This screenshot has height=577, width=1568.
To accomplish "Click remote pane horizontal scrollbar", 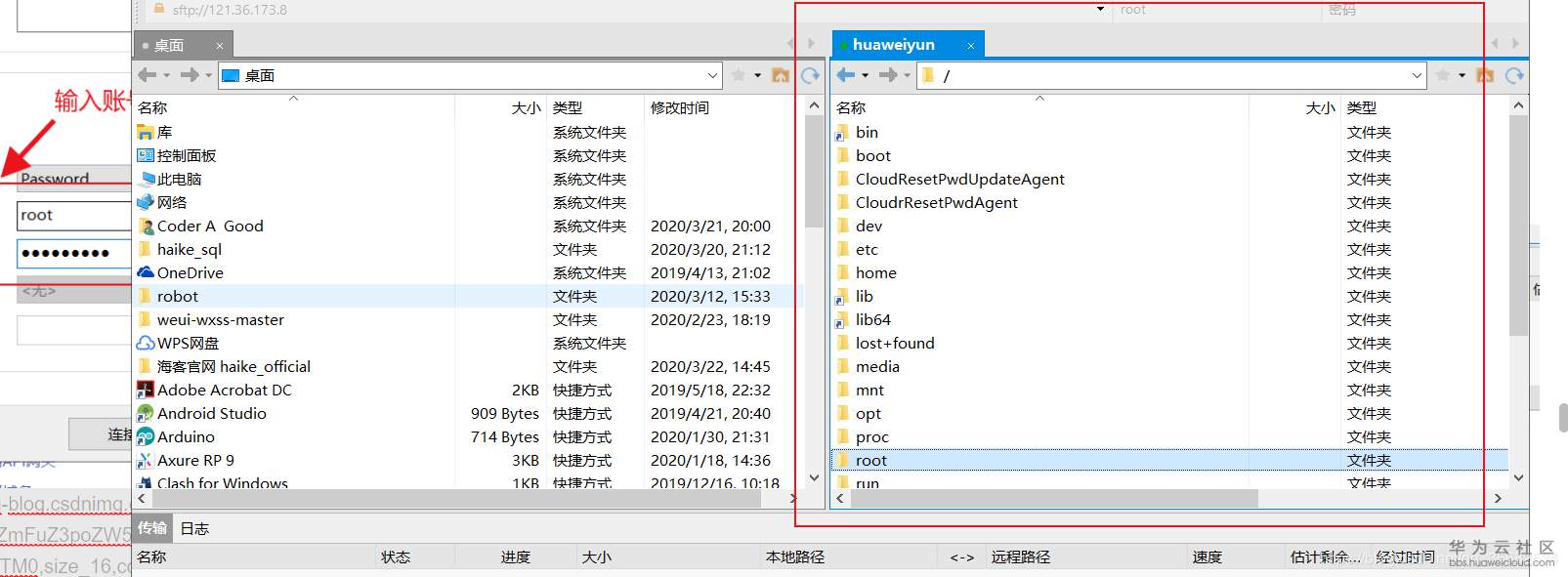I will [1053, 498].
